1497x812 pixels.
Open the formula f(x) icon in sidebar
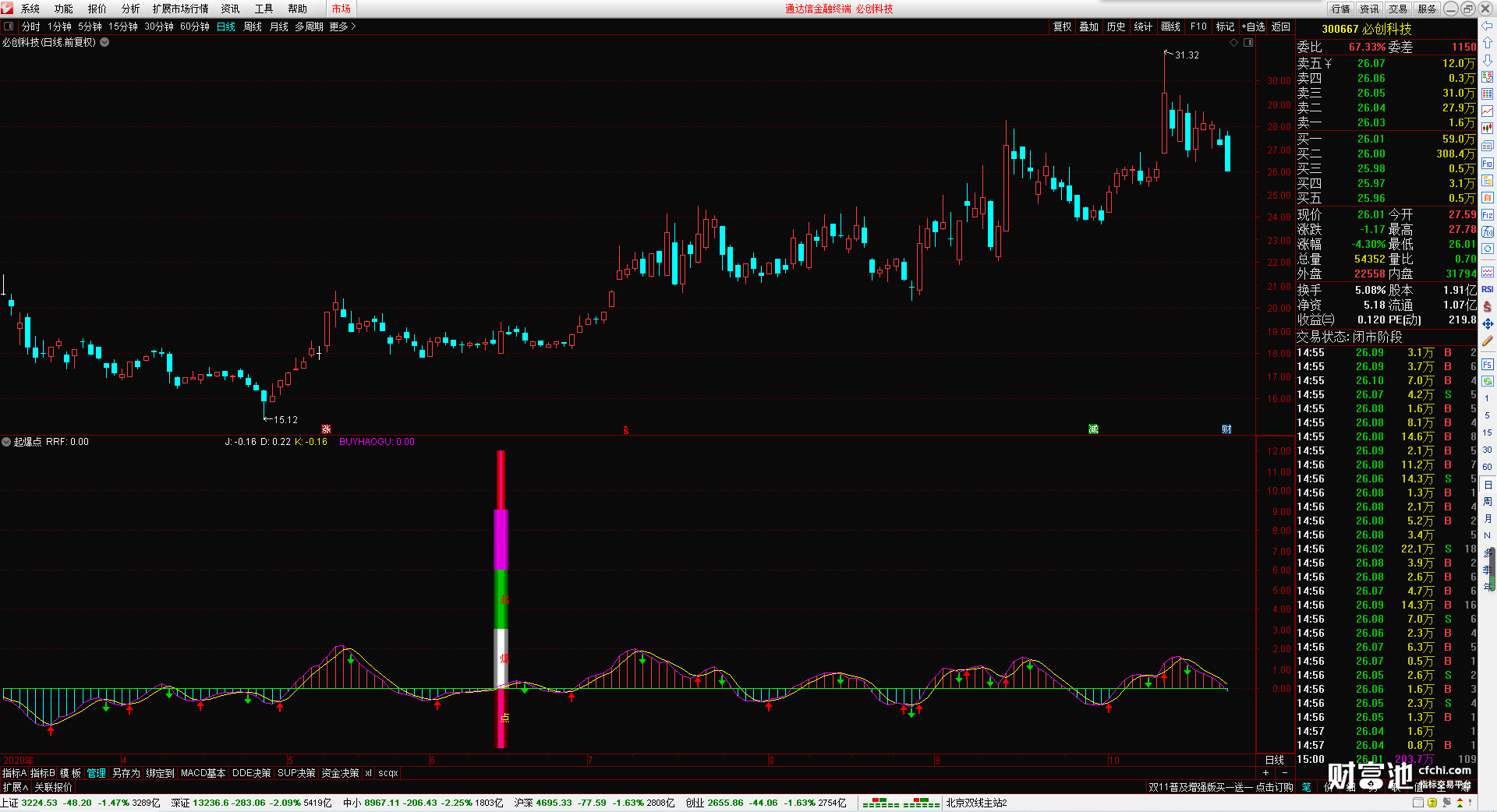tap(1488, 232)
